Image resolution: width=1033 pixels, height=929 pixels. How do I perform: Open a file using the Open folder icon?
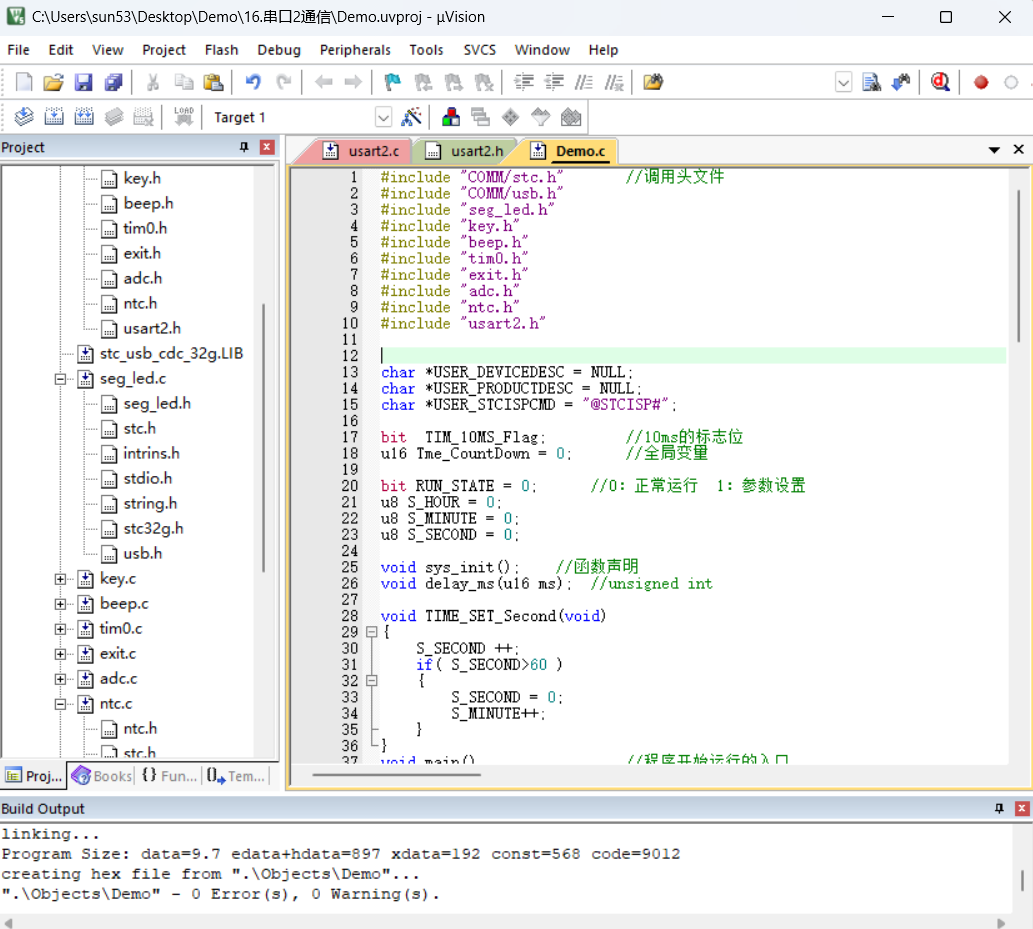pos(53,82)
